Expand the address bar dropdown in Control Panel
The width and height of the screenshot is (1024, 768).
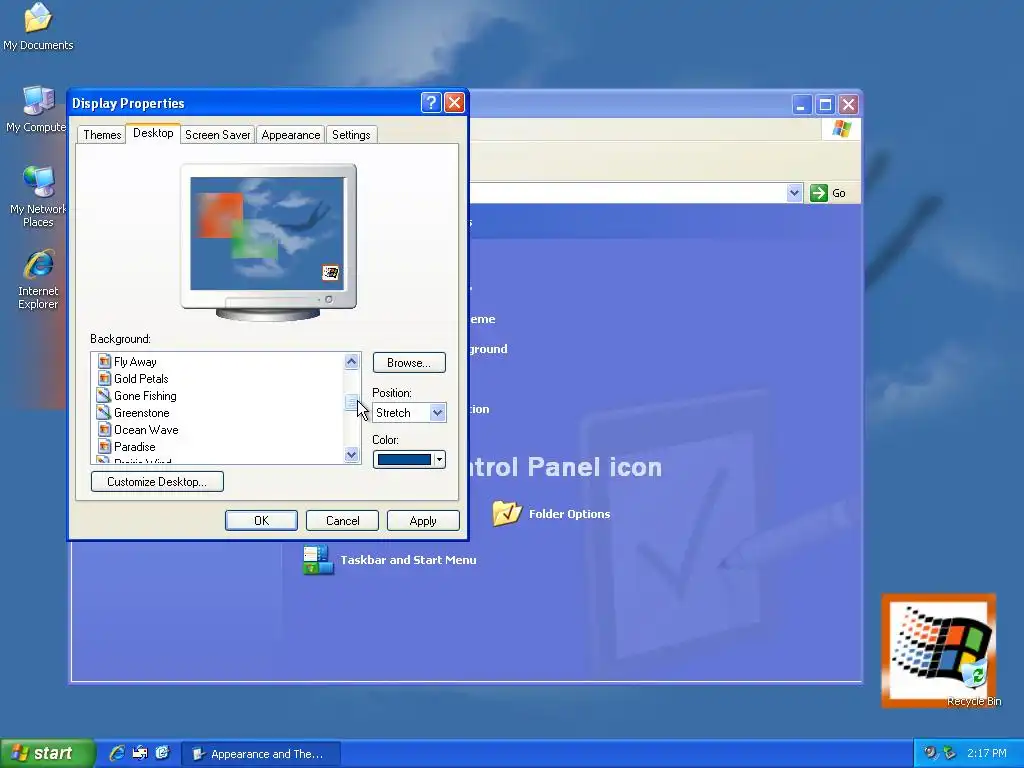(x=794, y=193)
